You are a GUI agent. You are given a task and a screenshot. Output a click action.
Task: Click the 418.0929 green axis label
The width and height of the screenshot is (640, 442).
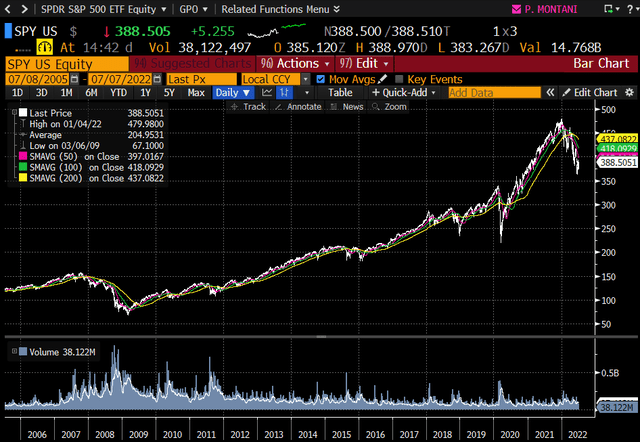pyautogui.click(x=618, y=148)
